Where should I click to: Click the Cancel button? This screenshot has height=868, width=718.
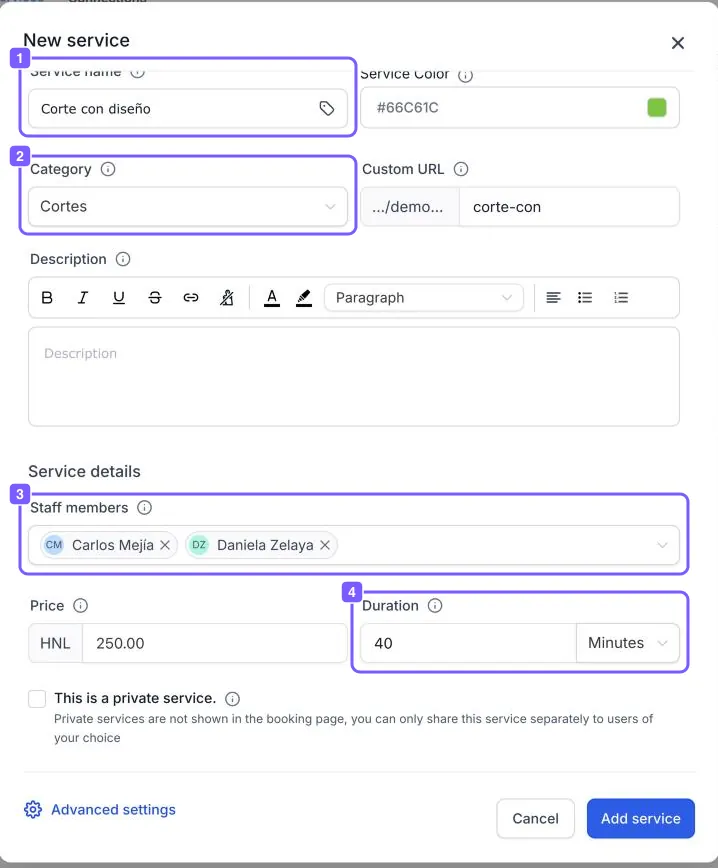click(x=535, y=818)
